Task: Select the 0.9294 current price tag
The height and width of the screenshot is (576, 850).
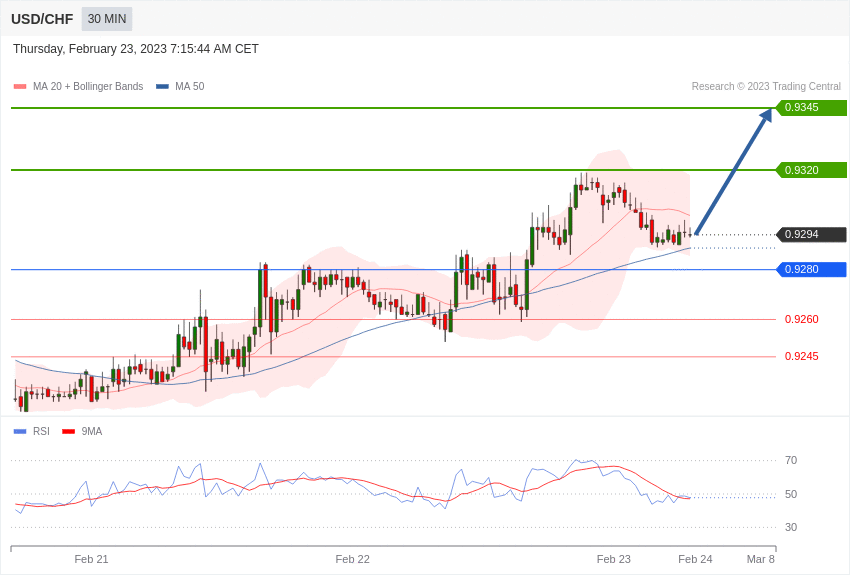Action: (811, 234)
